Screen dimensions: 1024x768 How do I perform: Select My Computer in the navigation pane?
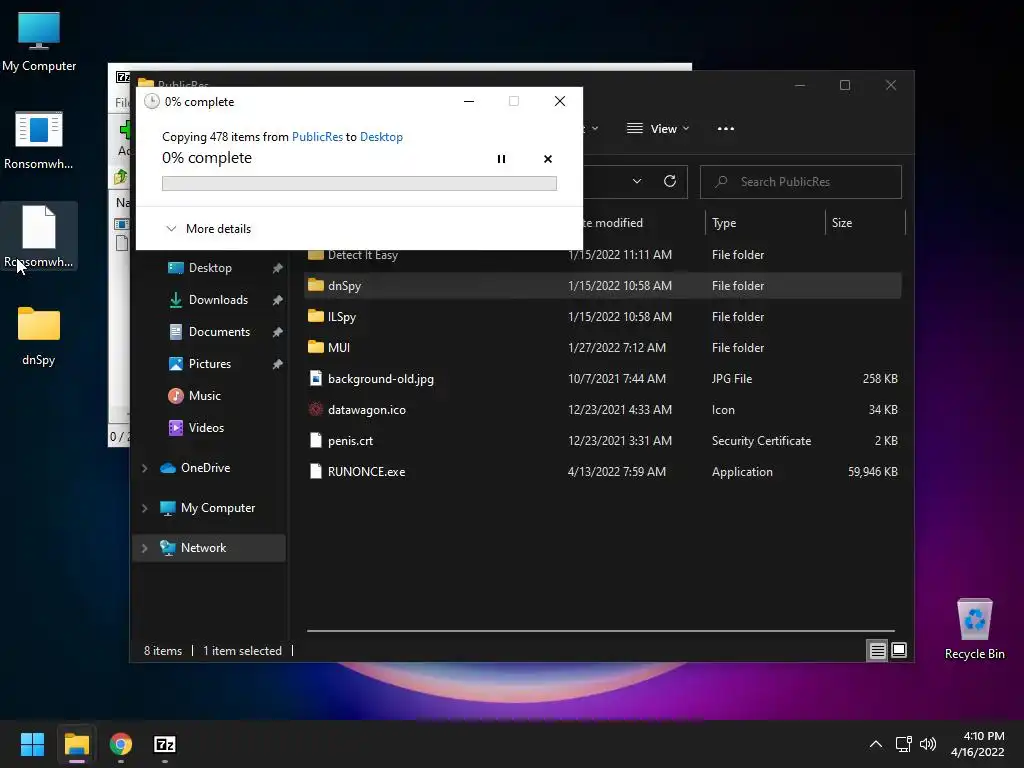(217, 507)
